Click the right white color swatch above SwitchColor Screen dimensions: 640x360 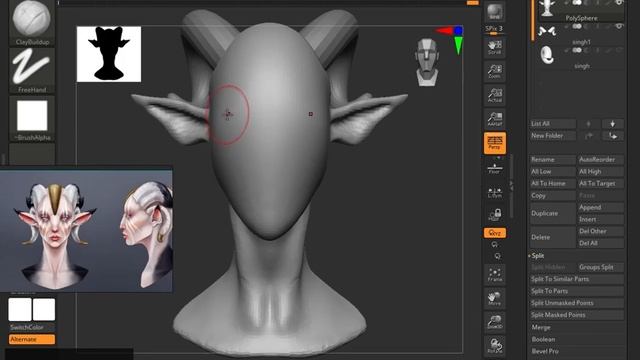44,309
